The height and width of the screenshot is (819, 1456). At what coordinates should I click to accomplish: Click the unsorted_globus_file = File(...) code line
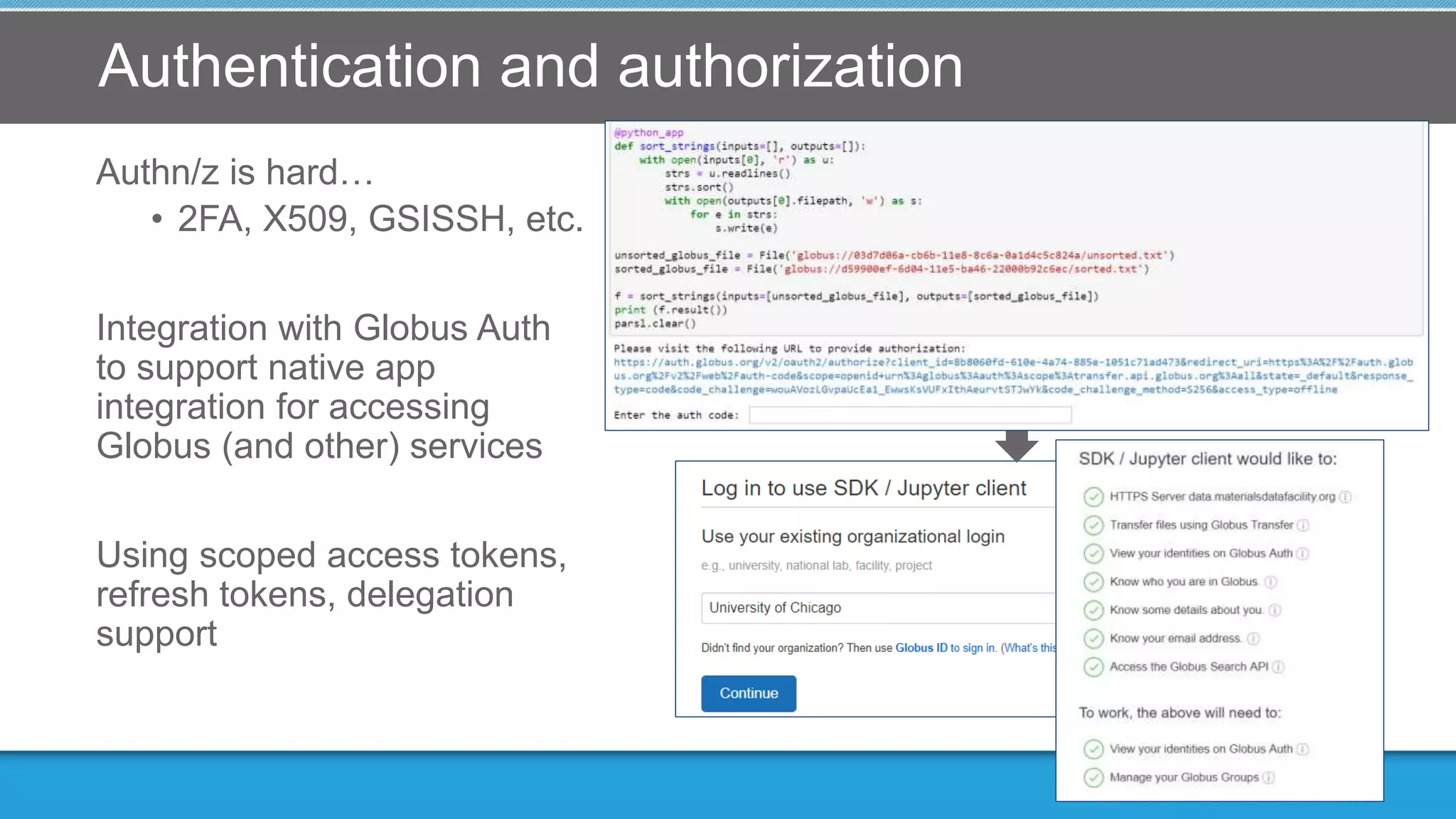894,255
